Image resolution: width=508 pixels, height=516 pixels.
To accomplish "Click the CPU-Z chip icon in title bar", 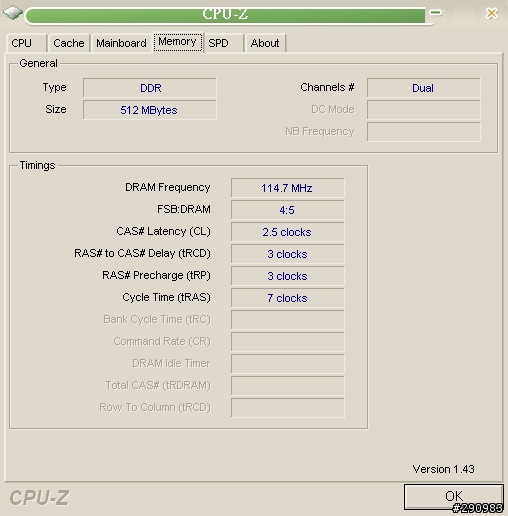I will pos(13,13).
